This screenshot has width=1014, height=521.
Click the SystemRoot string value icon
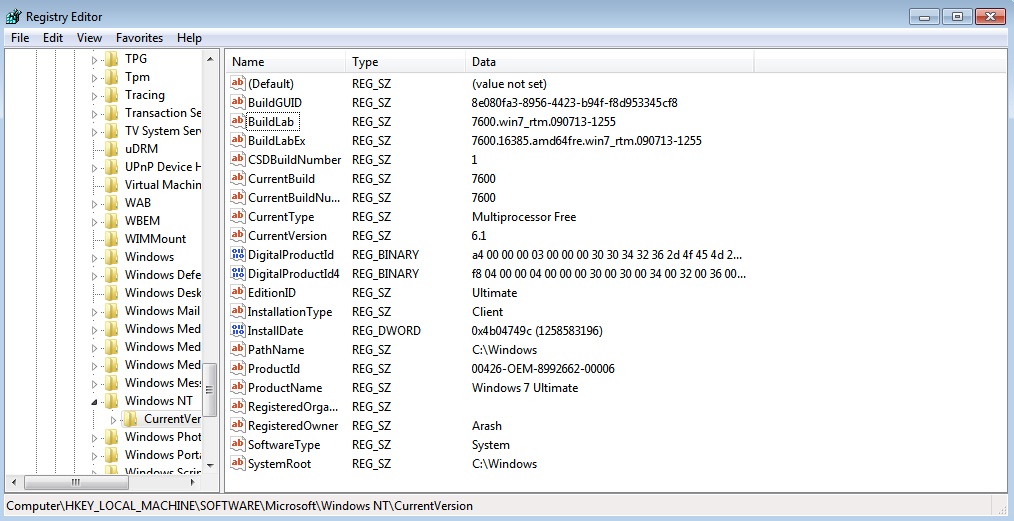238,463
